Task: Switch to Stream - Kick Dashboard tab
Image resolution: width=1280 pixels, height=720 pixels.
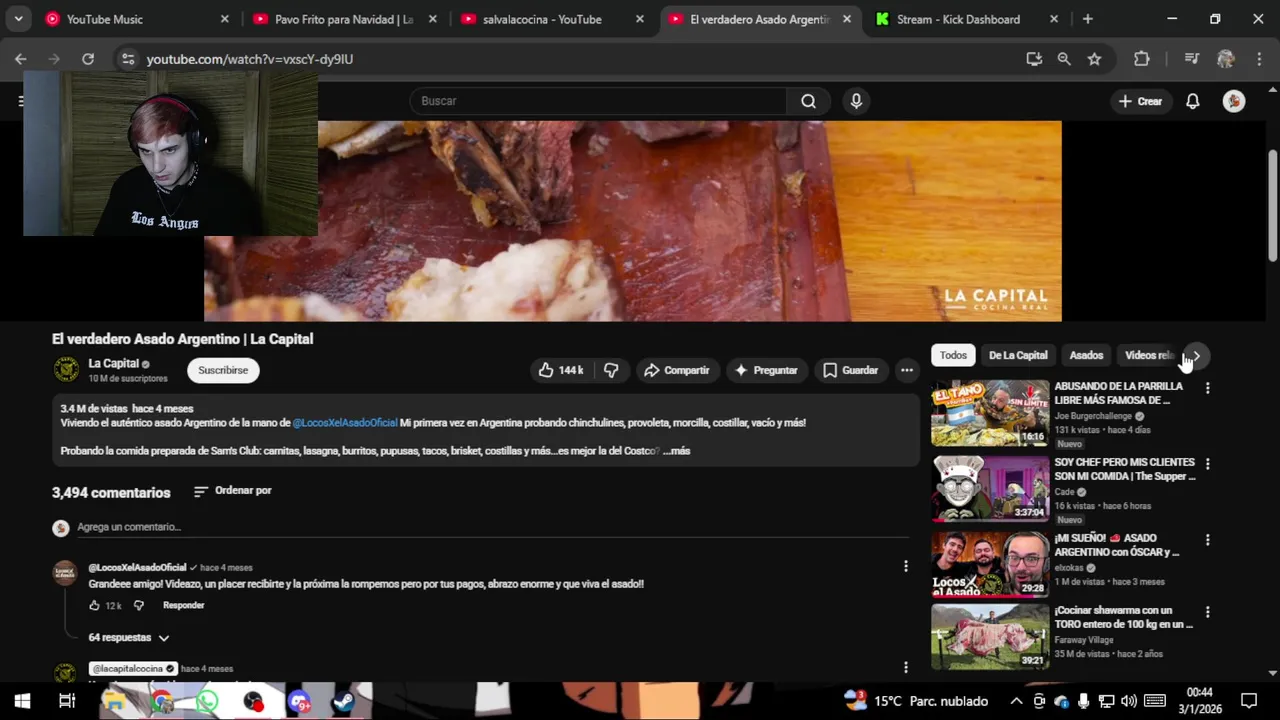Action: (966, 19)
